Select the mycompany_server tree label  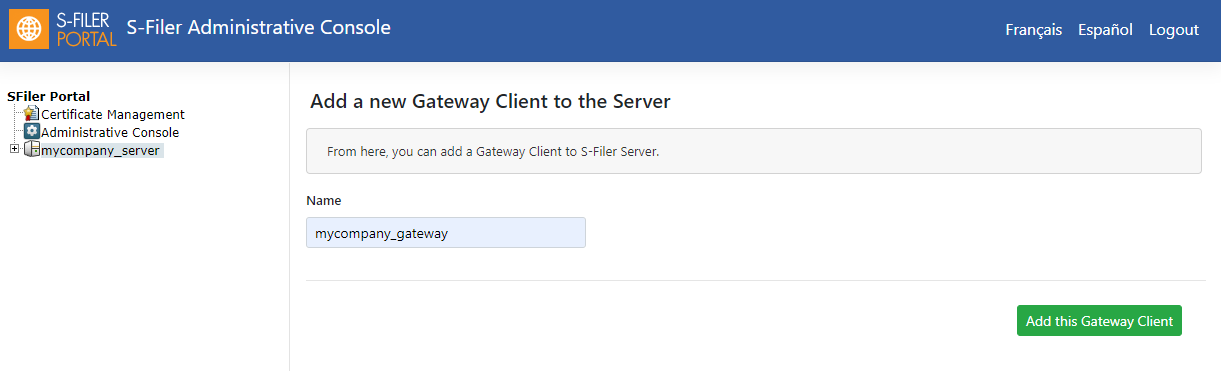[101, 150]
